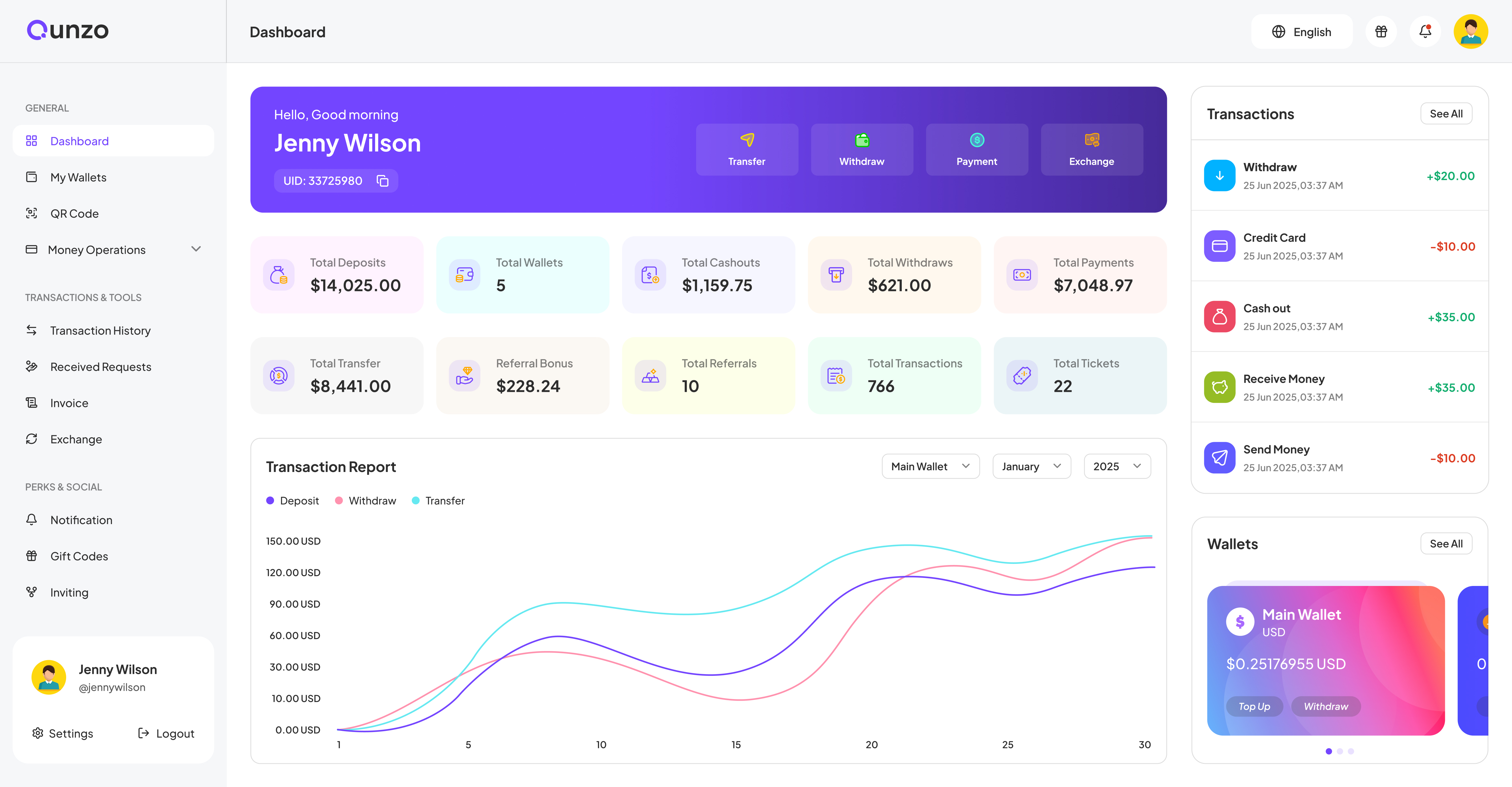Image resolution: width=1512 pixels, height=787 pixels.
Task: Toggle the Deposit series in chart legend
Action: (x=292, y=501)
